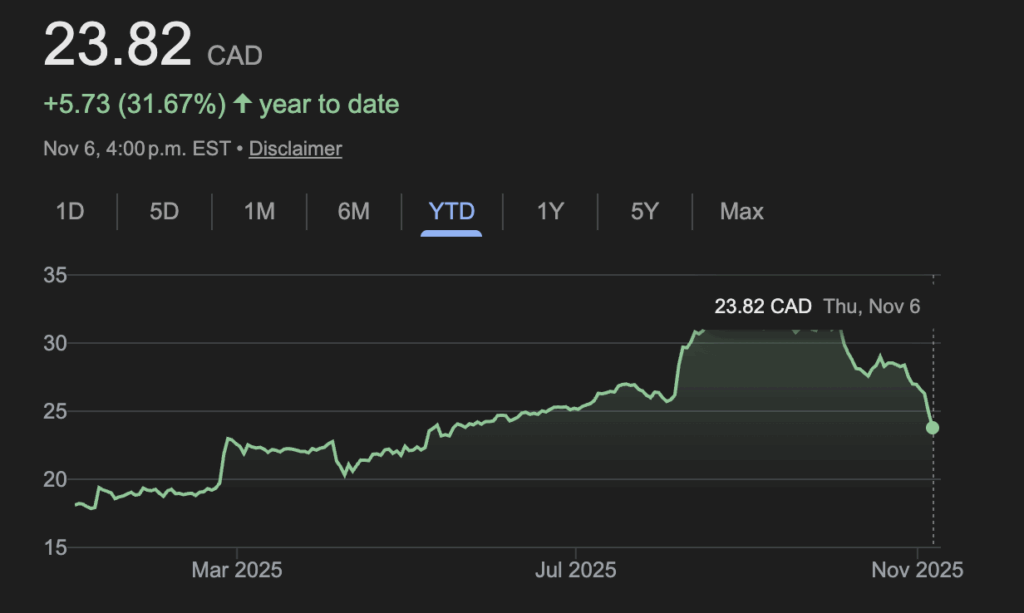Show the 1M chart range

(x=259, y=212)
